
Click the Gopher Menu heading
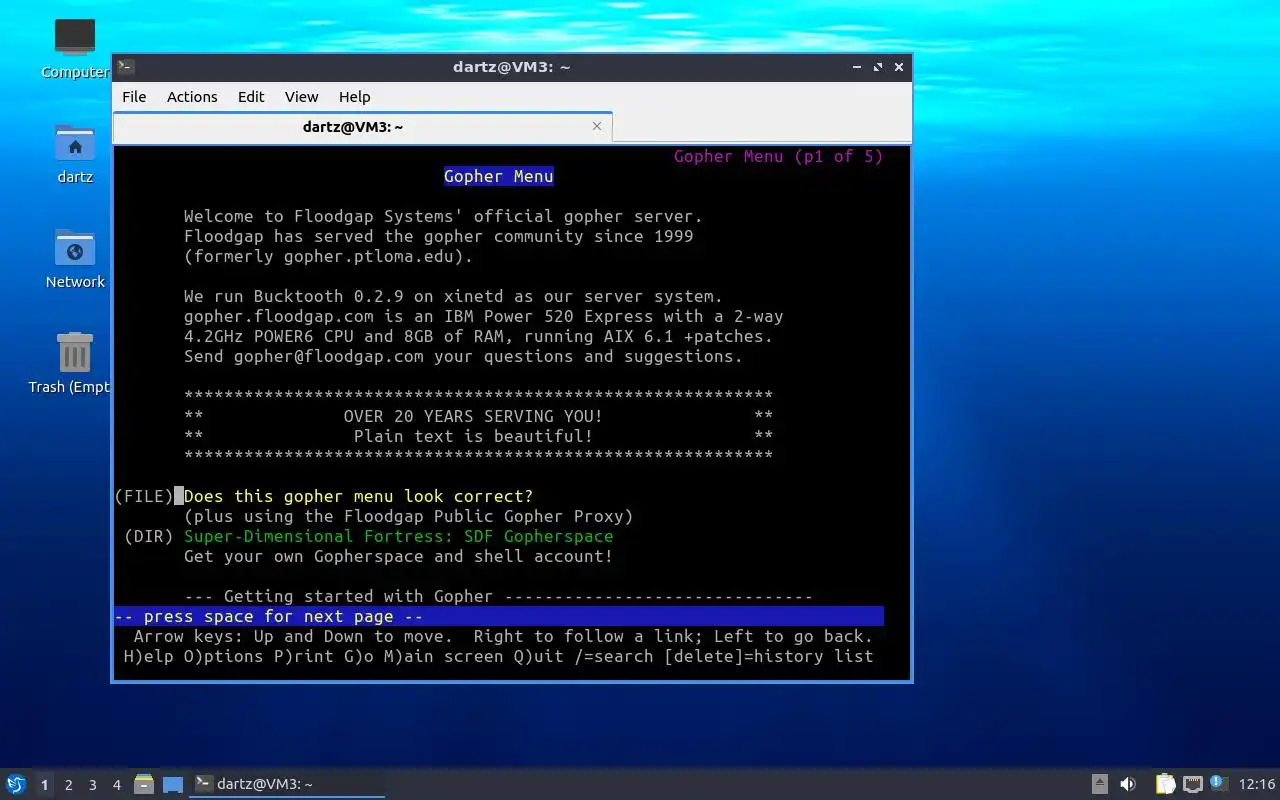(498, 176)
